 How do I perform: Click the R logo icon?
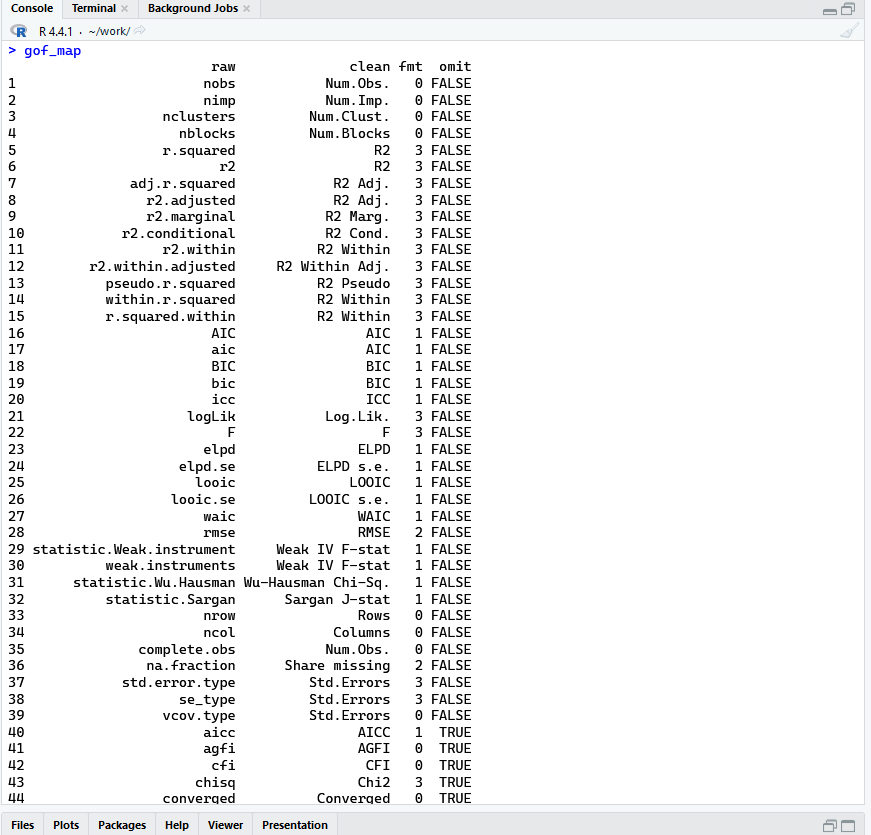18,31
